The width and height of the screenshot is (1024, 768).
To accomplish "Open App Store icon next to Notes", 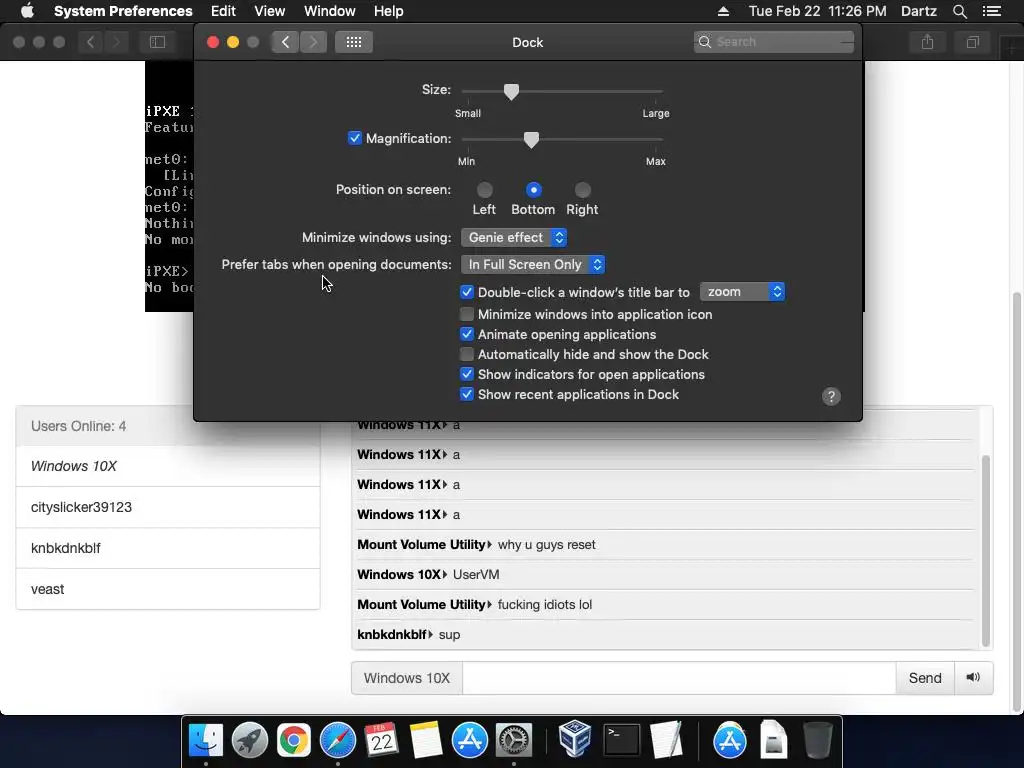I will [x=470, y=741].
